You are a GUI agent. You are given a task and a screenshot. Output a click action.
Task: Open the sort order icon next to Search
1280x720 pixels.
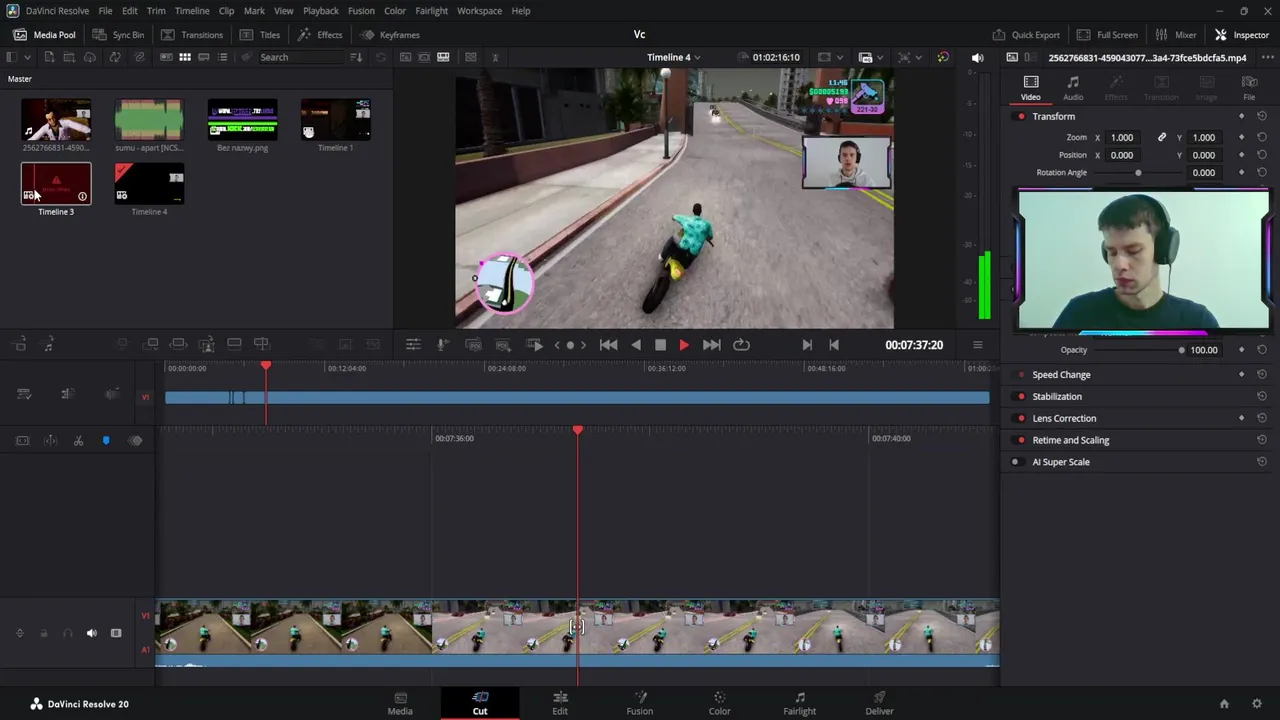[x=356, y=57]
